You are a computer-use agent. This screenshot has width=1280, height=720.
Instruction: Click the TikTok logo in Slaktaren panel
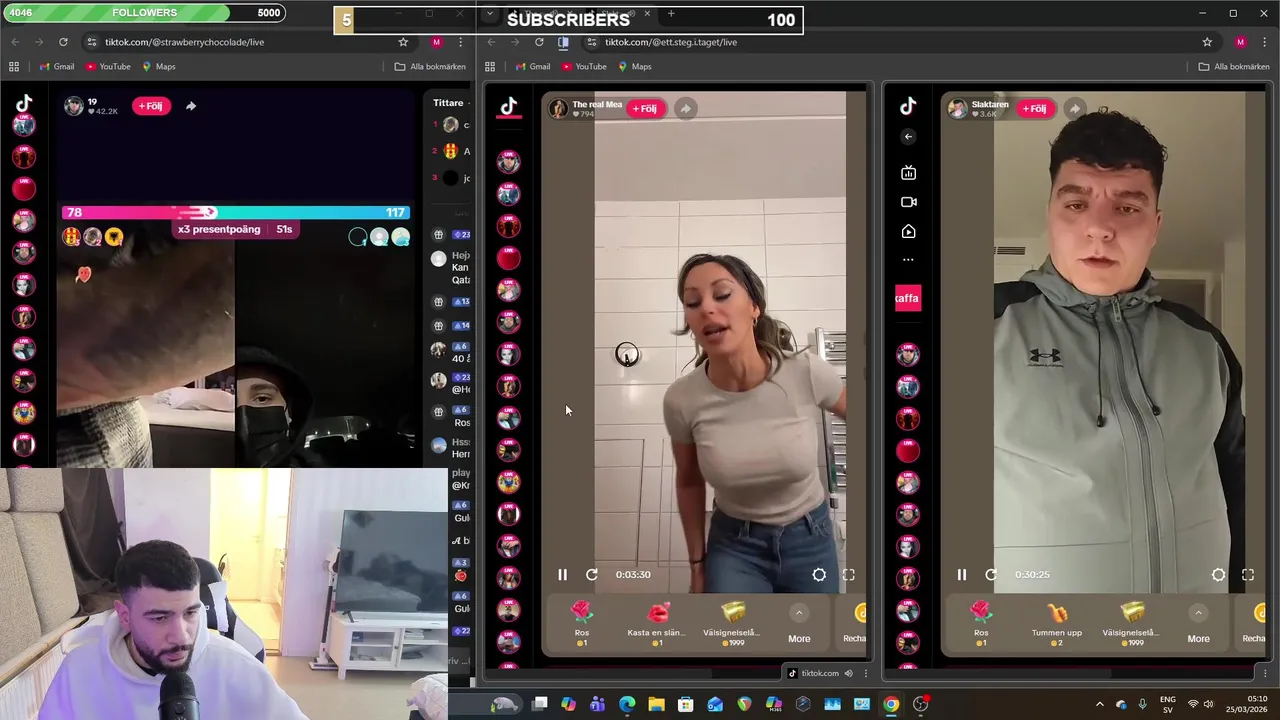point(908,106)
